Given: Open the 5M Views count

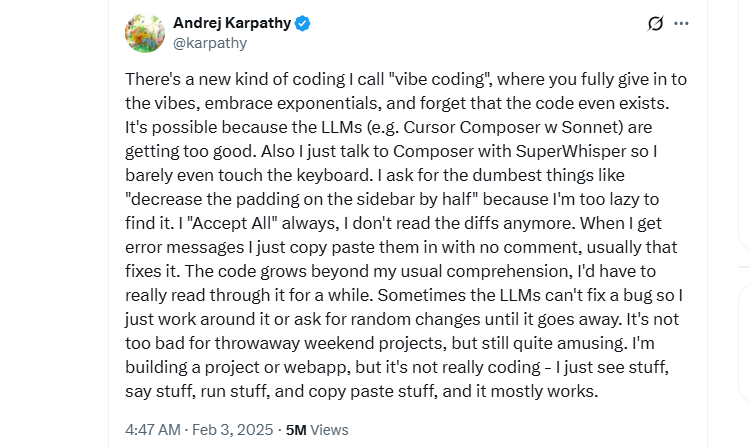Looking at the screenshot, I should (x=317, y=430).
